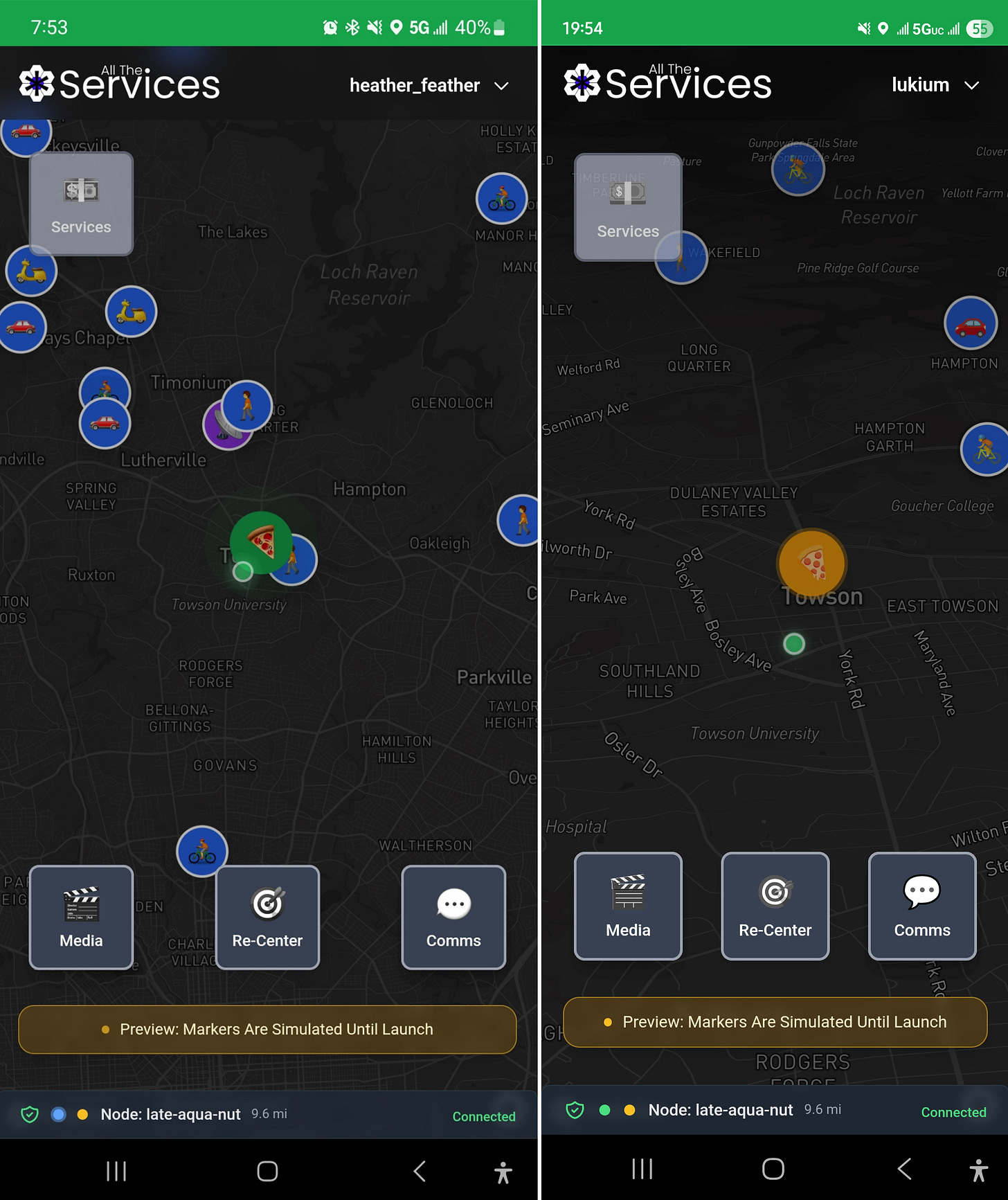Click All The Services logo on lukium screen
This screenshot has width=1008, height=1200.
pyautogui.click(x=667, y=82)
